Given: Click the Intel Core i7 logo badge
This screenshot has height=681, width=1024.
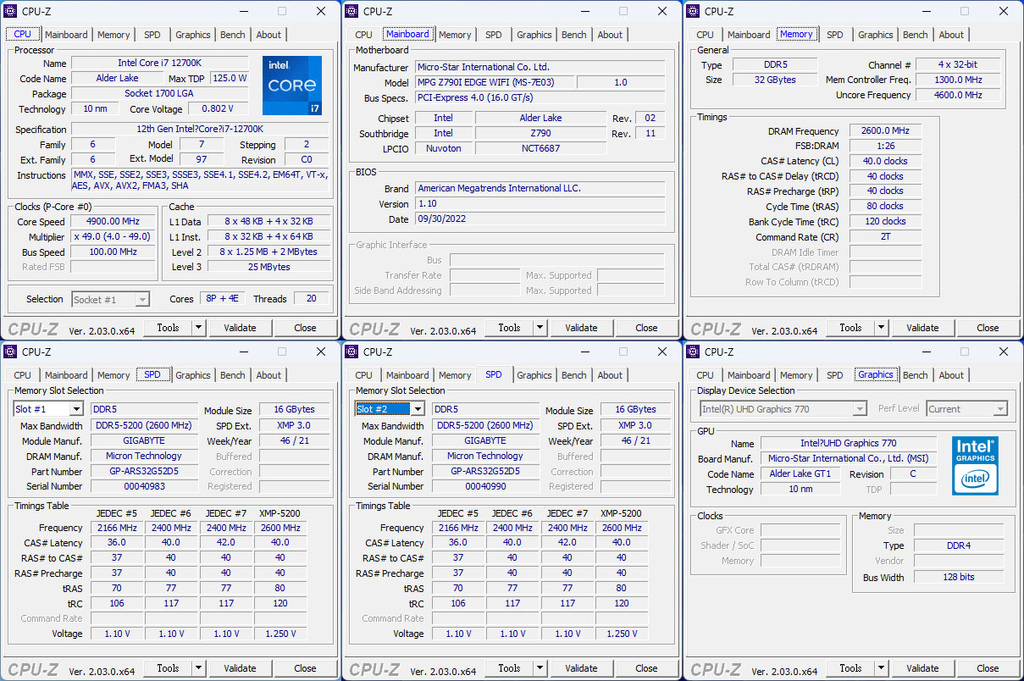Looking at the screenshot, I should 292,86.
